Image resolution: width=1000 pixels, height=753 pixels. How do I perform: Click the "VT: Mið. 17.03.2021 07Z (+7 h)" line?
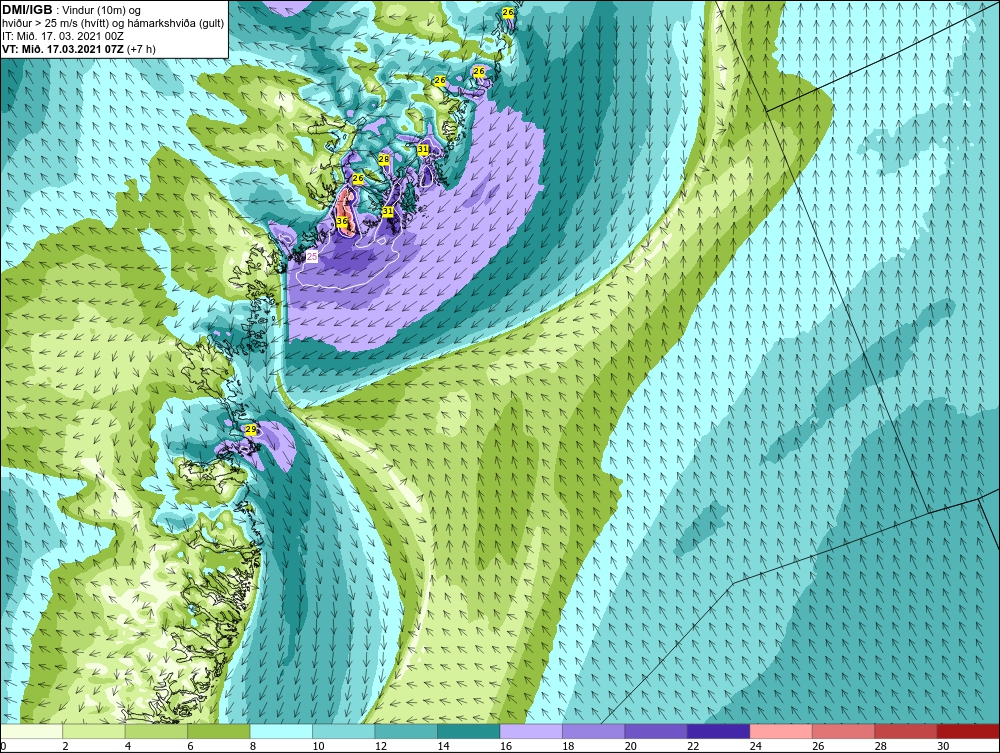tap(78, 48)
